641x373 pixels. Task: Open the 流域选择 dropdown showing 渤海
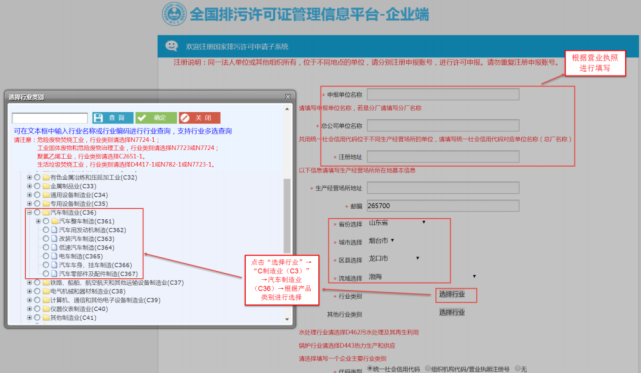[422, 277]
